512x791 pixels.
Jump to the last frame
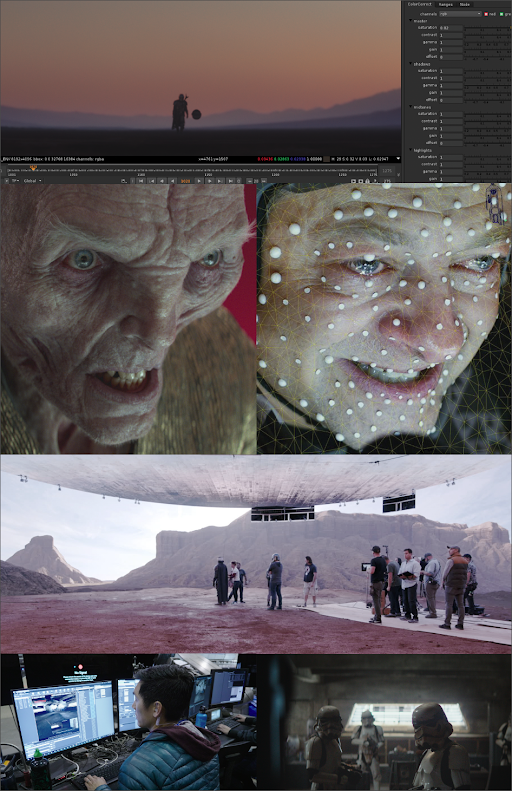(230, 181)
